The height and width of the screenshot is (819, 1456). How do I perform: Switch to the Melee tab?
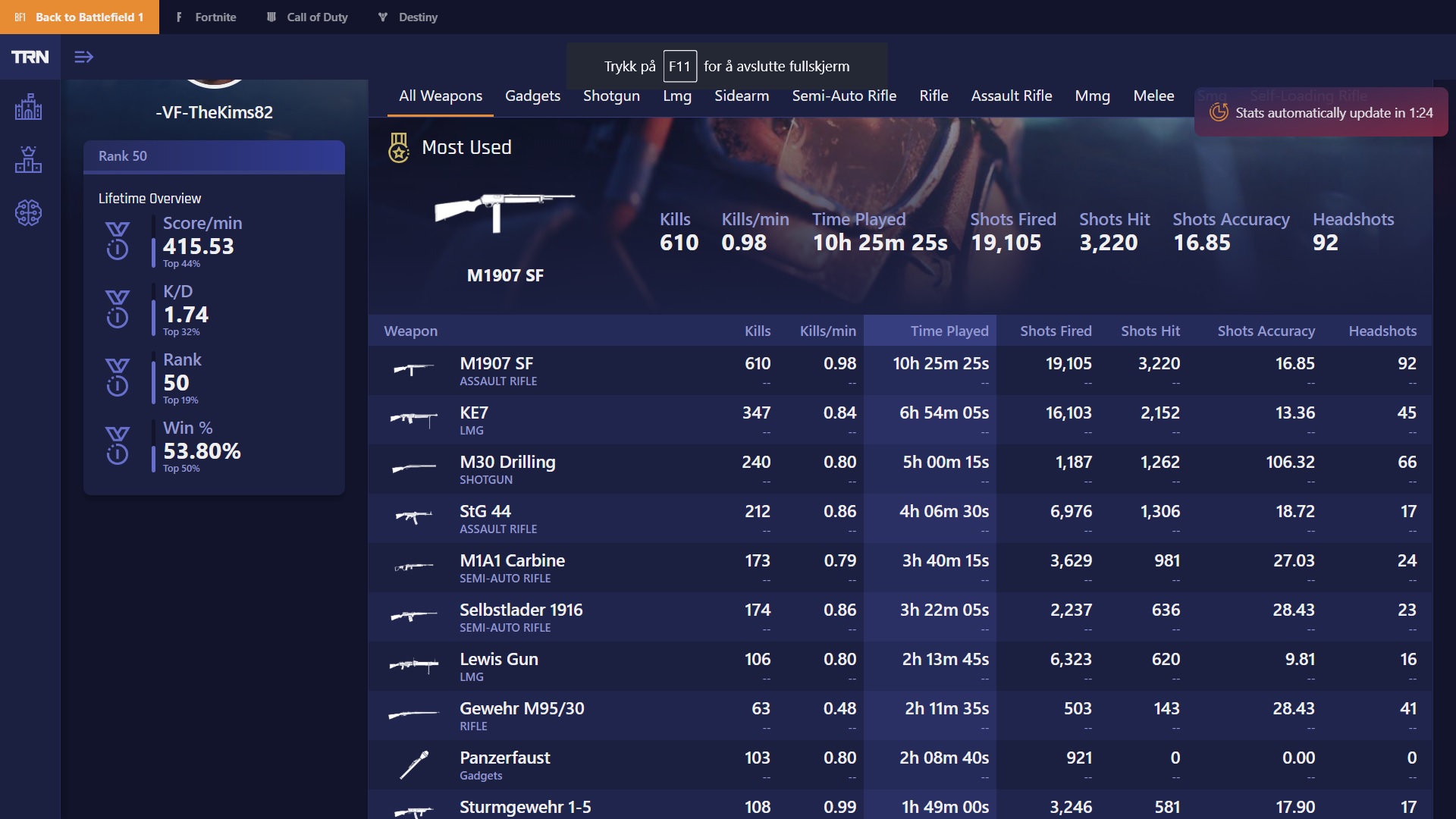(x=1153, y=96)
